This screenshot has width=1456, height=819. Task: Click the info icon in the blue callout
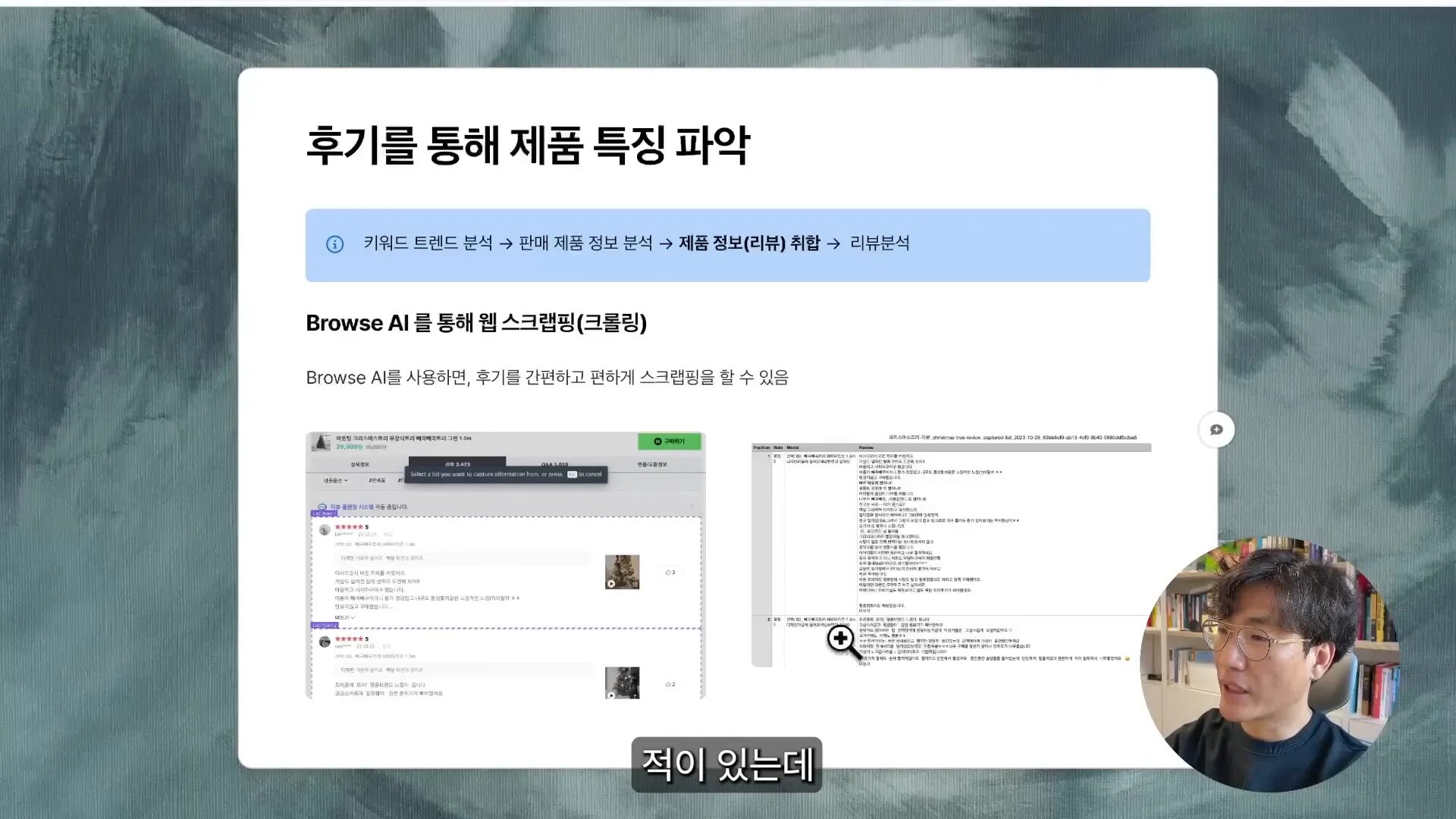pos(334,244)
